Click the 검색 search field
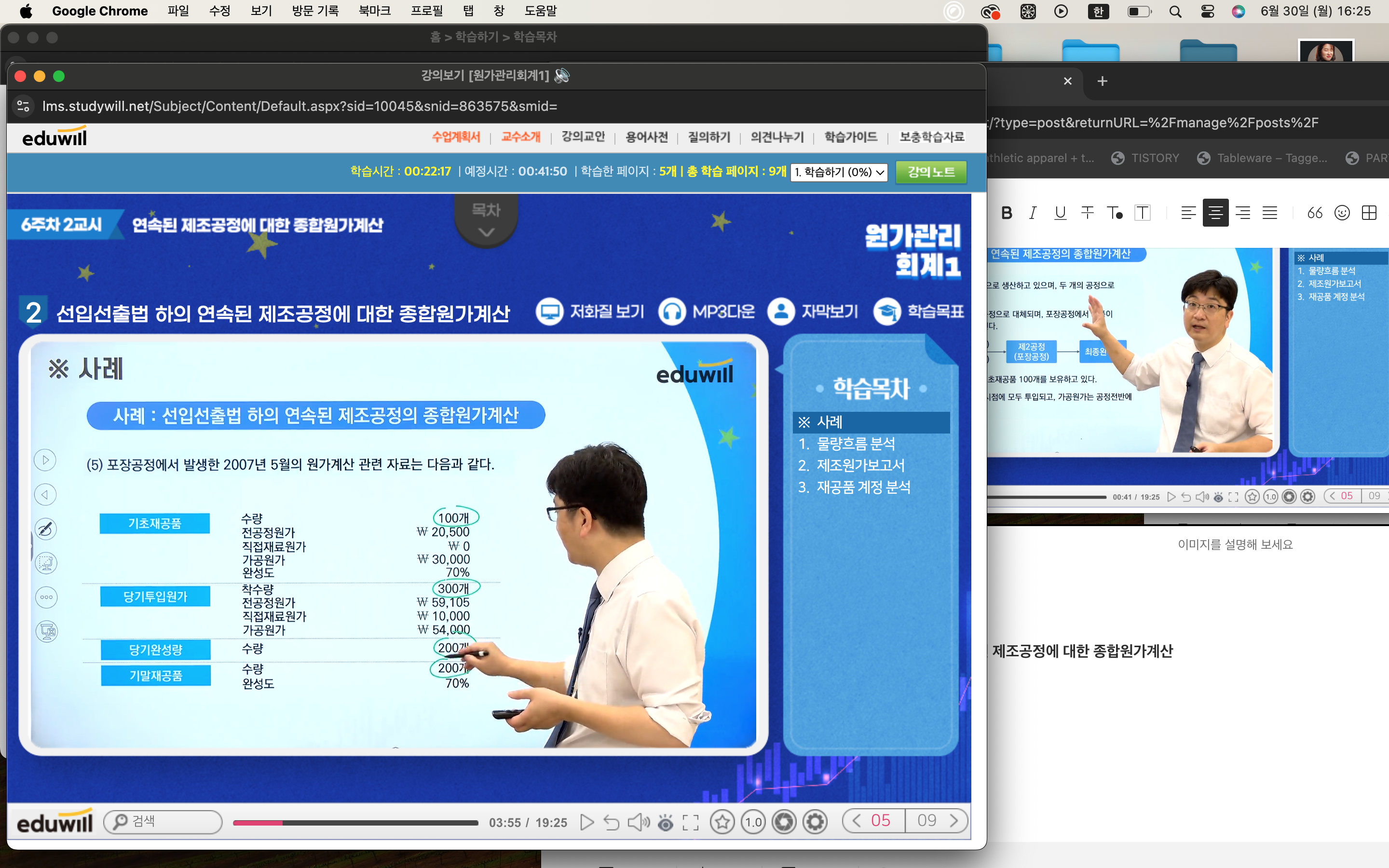1389x868 pixels. (163, 822)
